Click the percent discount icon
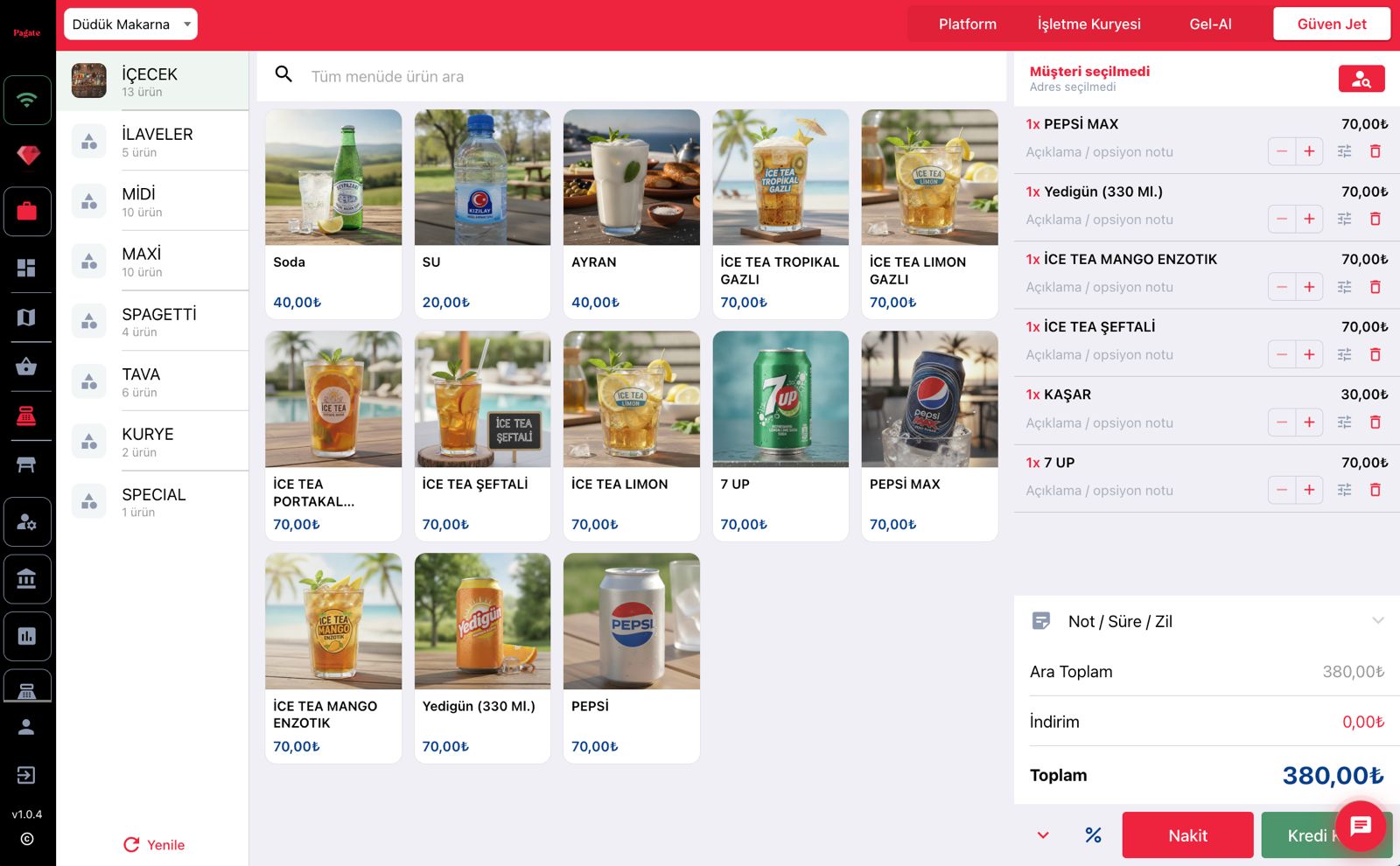This screenshot has width=1400, height=866. pos(1093,835)
